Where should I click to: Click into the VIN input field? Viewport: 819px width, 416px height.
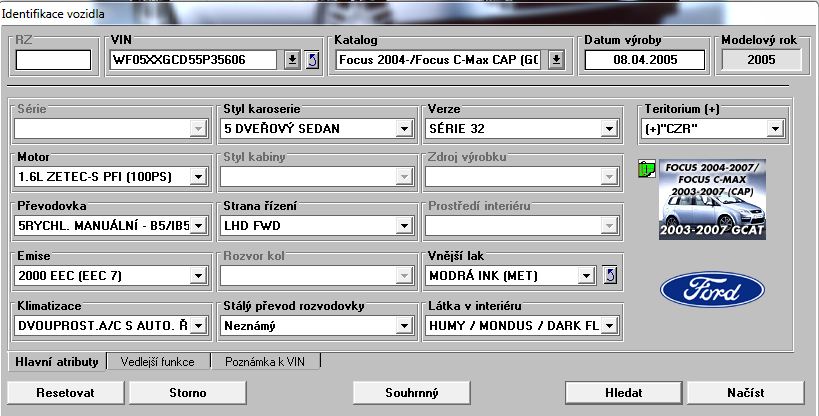194,60
